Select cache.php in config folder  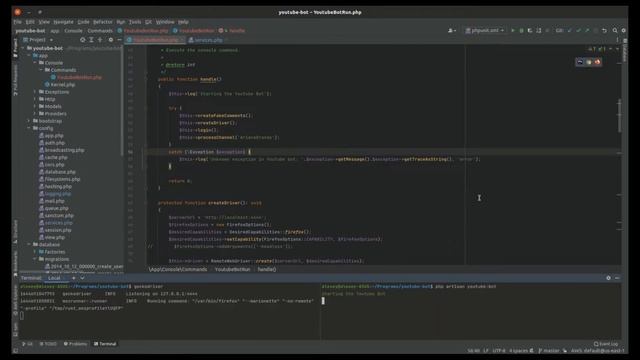pos(53,158)
